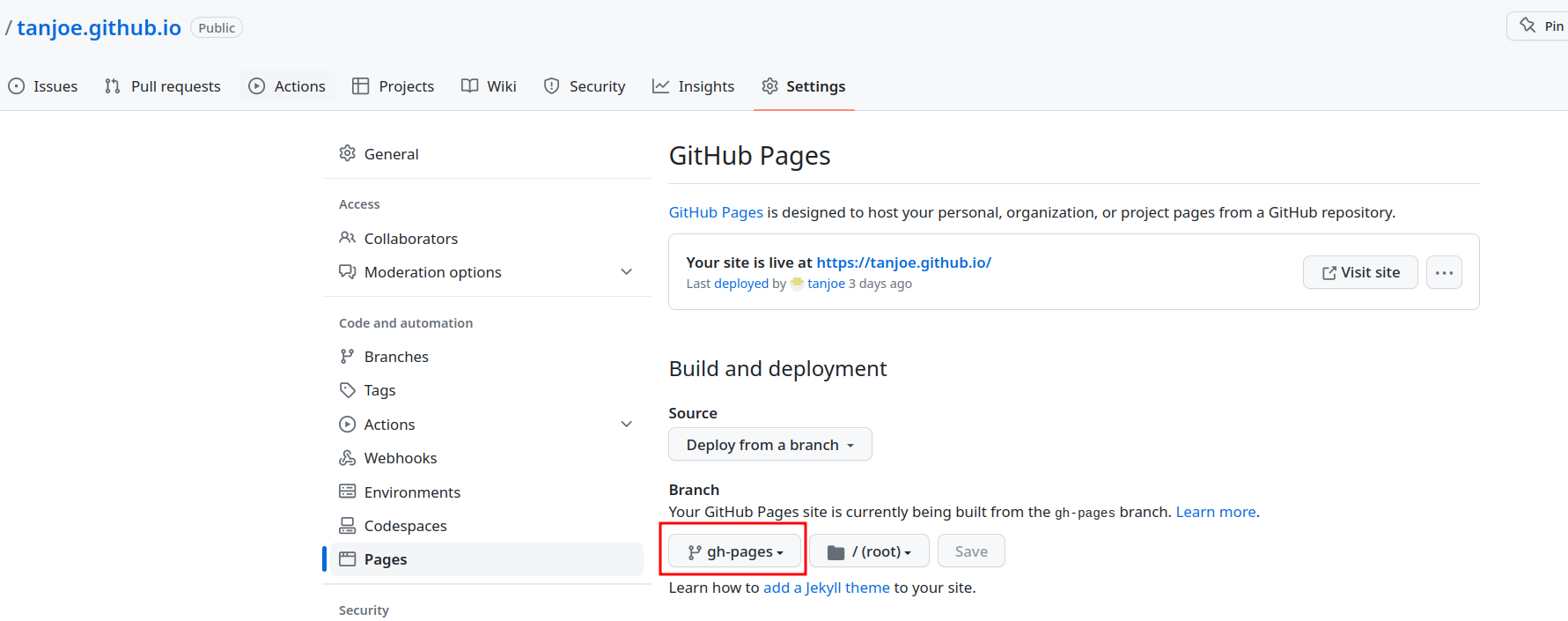Open the gh-pages branch selector
1568x621 pixels.
[x=734, y=551]
